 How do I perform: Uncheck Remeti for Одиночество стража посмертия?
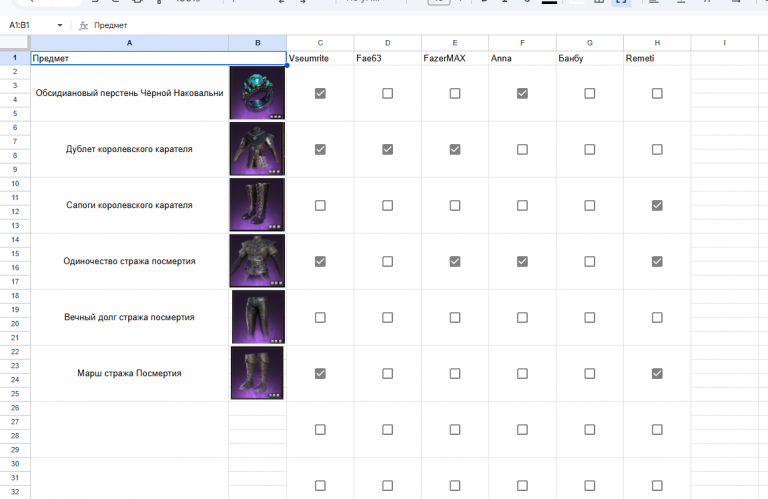(x=657, y=261)
